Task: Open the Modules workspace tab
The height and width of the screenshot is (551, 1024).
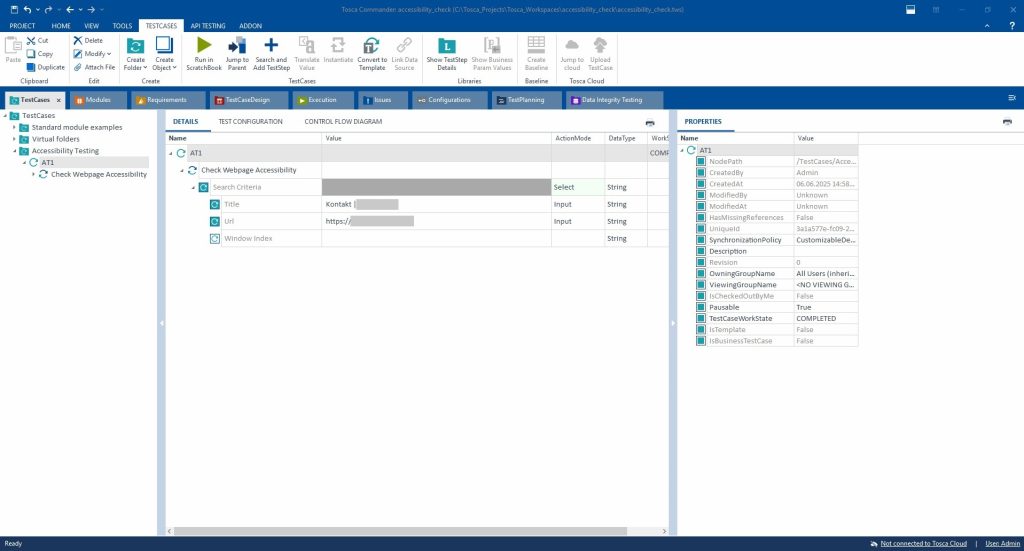Action: click(98, 100)
